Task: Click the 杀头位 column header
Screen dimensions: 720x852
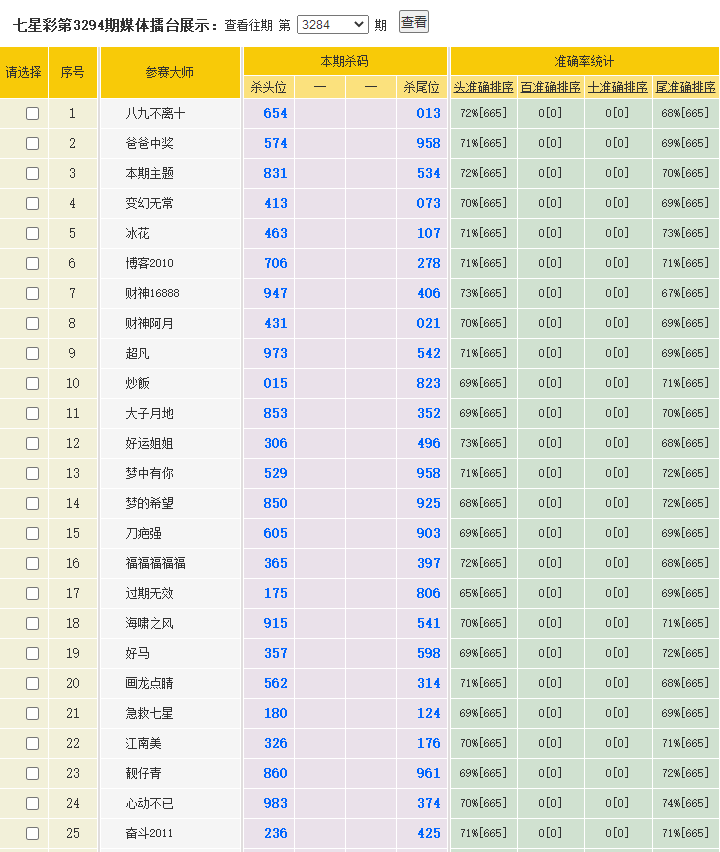Action: [x=269, y=88]
